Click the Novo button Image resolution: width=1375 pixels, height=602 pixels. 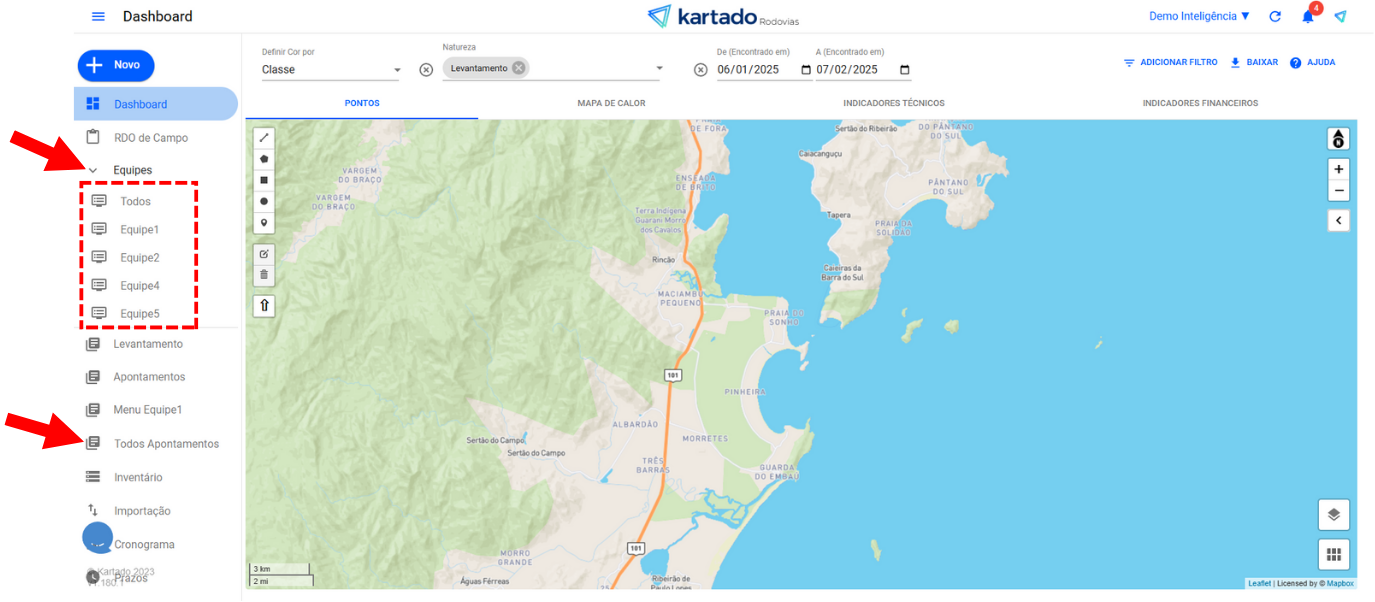click(x=116, y=65)
